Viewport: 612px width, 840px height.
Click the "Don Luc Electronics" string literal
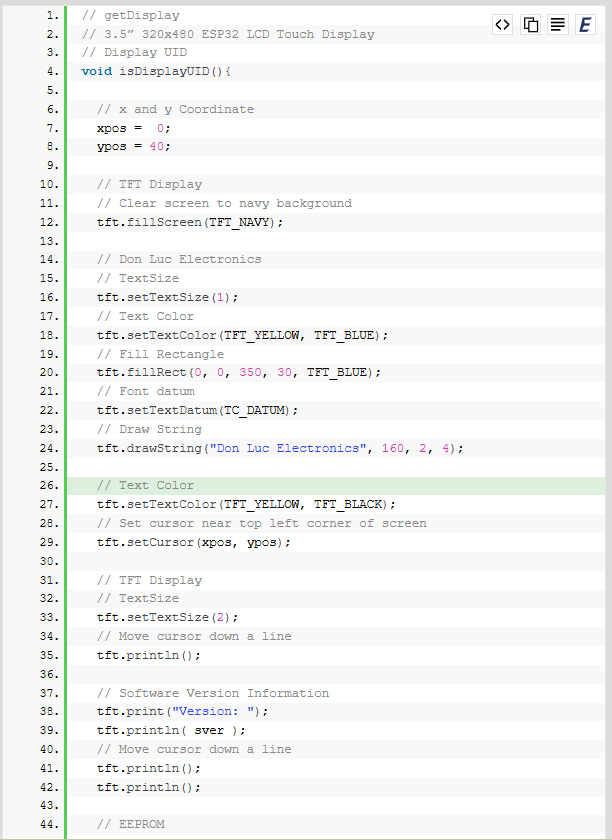click(x=285, y=448)
